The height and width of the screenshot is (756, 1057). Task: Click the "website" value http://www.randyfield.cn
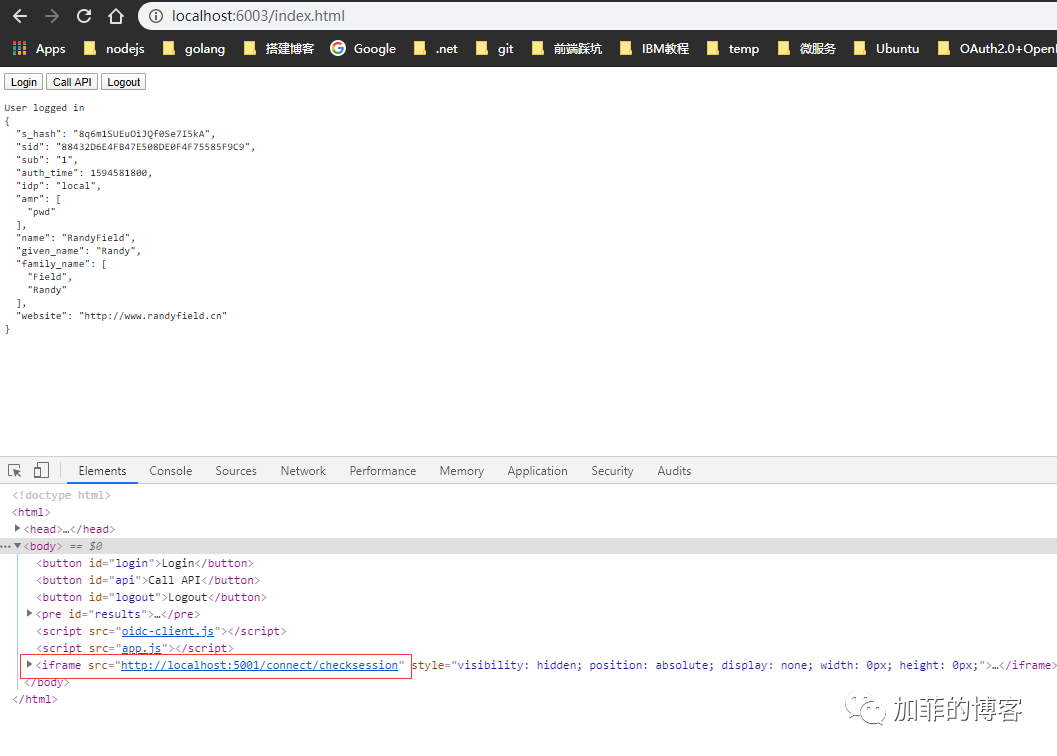153,316
